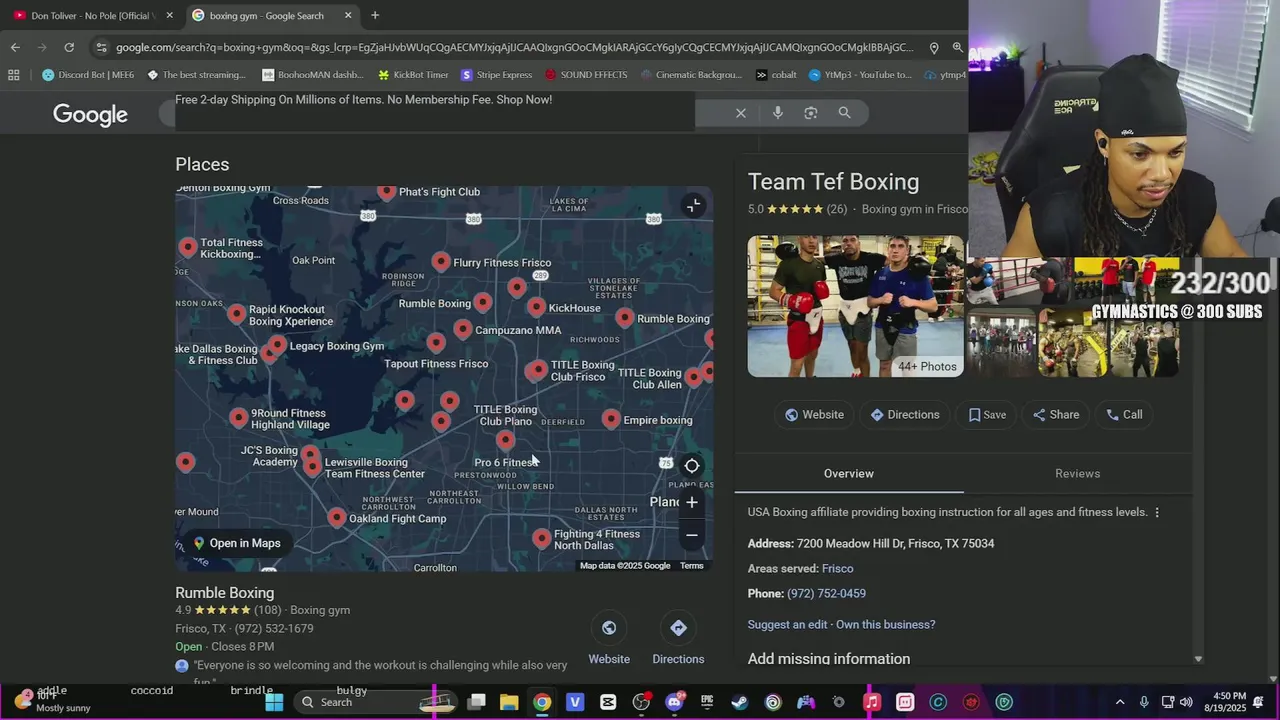Viewport: 1280px width, 720px height.
Task: Open the Chrome apps grid icon
Action: (x=14, y=75)
